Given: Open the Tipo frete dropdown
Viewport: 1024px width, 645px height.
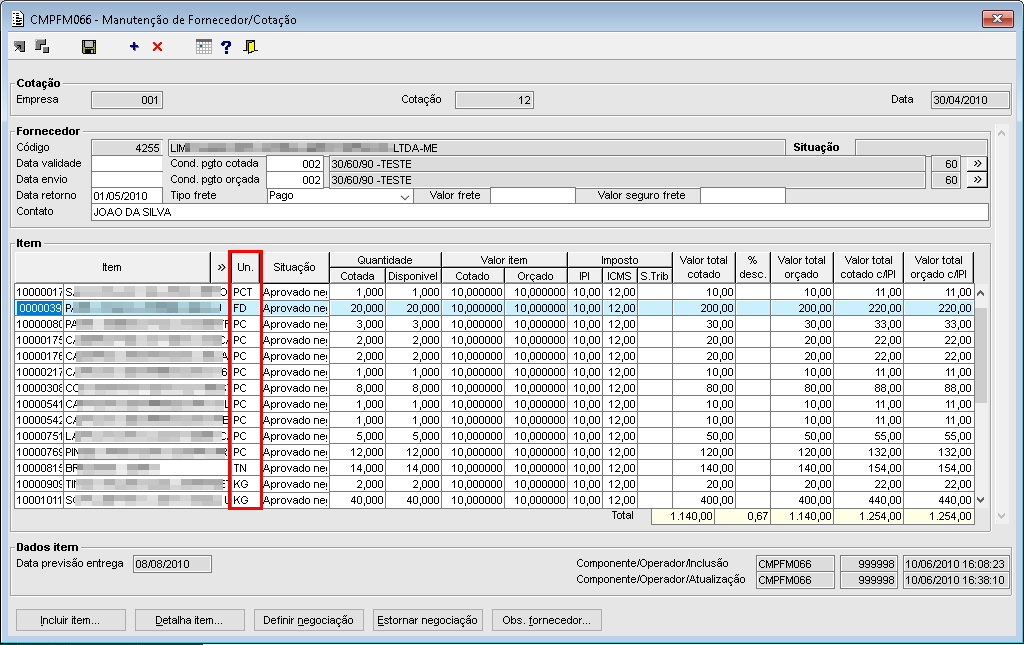Looking at the screenshot, I should pos(405,197).
